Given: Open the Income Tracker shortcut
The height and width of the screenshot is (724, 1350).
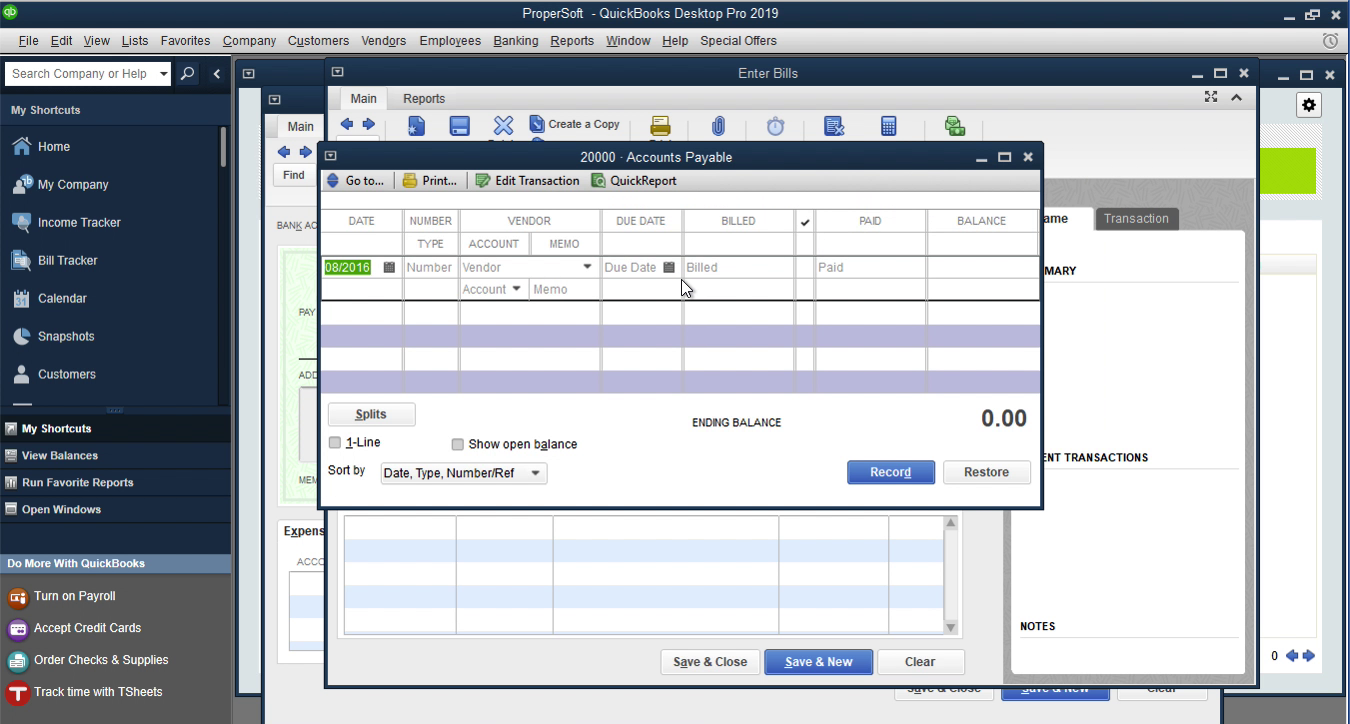Looking at the screenshot, I should coord(79,222).
